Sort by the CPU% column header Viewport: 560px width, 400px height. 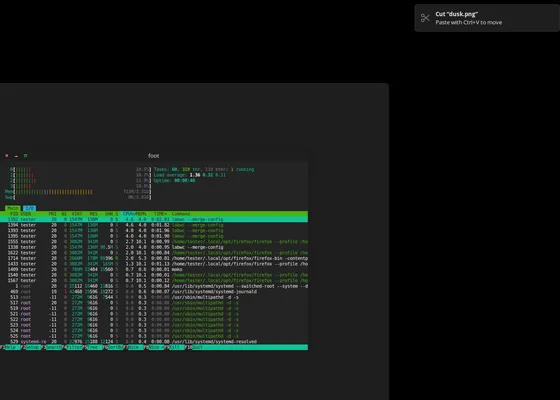[128, 214]
